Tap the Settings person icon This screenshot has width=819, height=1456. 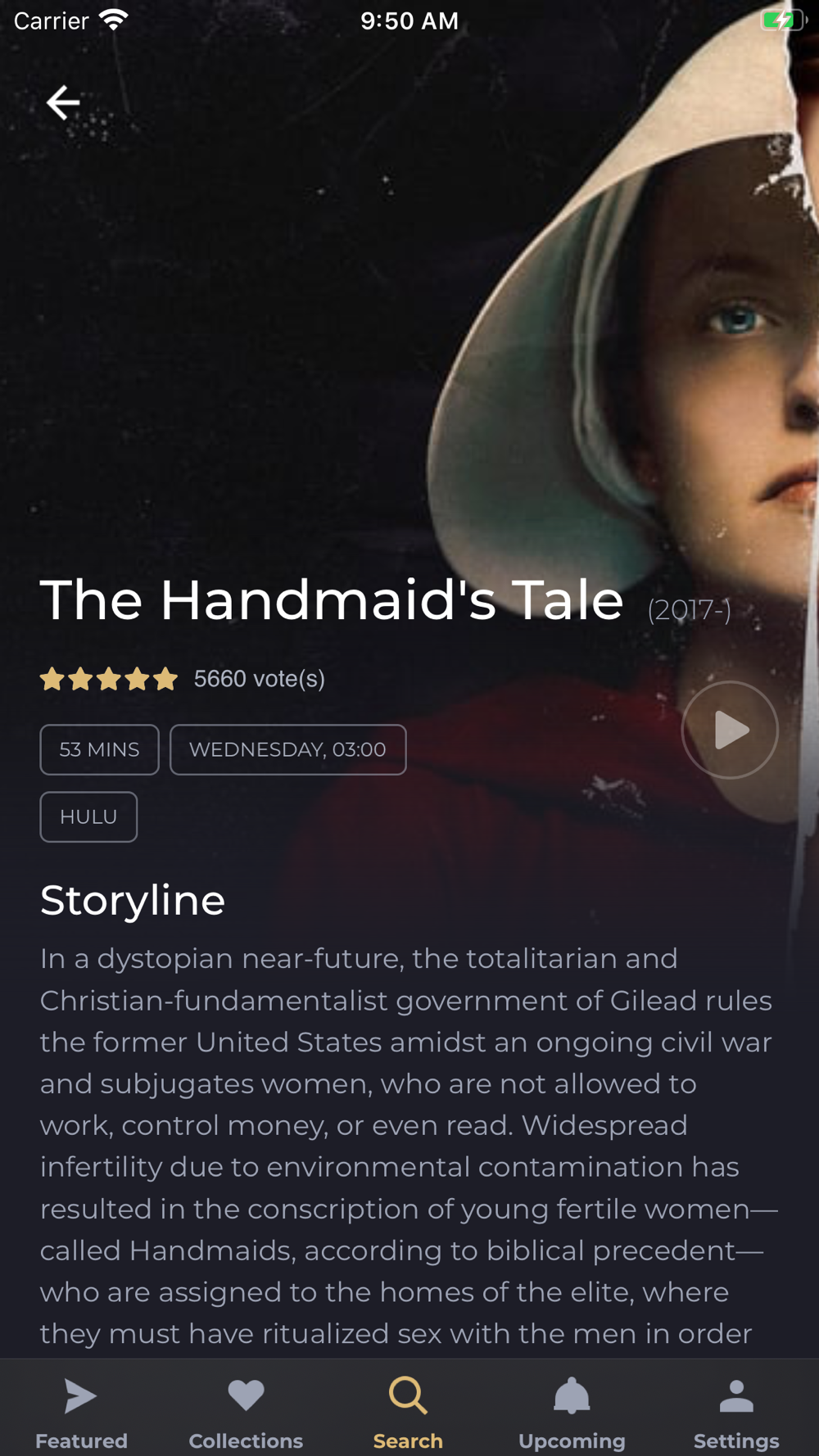[736, 1396]
